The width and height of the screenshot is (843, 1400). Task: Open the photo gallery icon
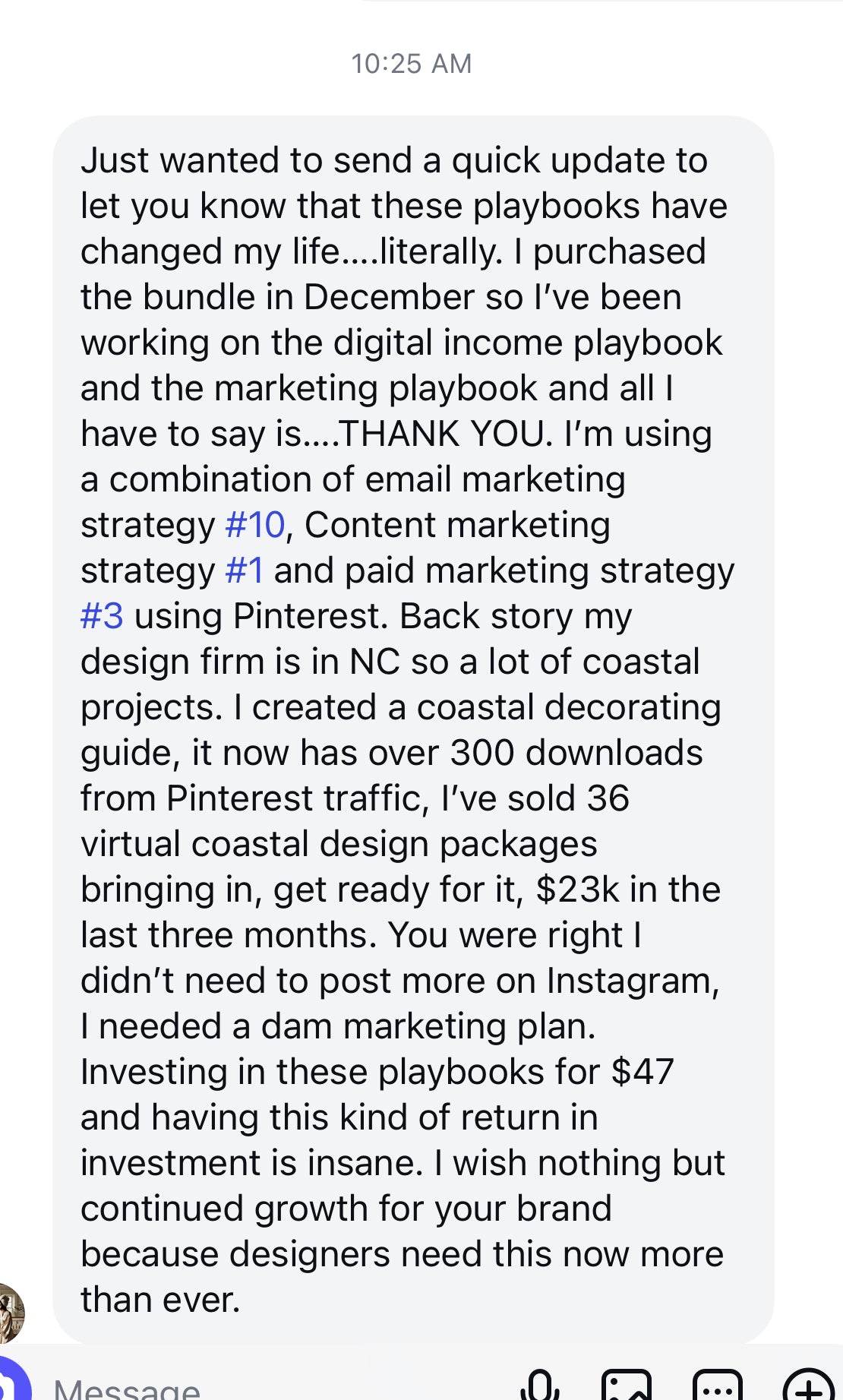[627, 1386]
